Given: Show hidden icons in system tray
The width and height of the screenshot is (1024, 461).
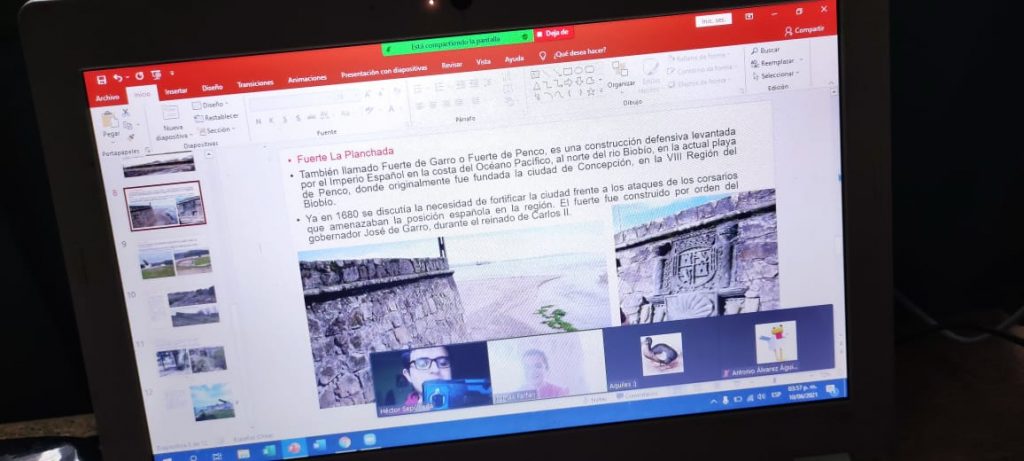Looking at the screenshot, I should (x=714, y=401).
